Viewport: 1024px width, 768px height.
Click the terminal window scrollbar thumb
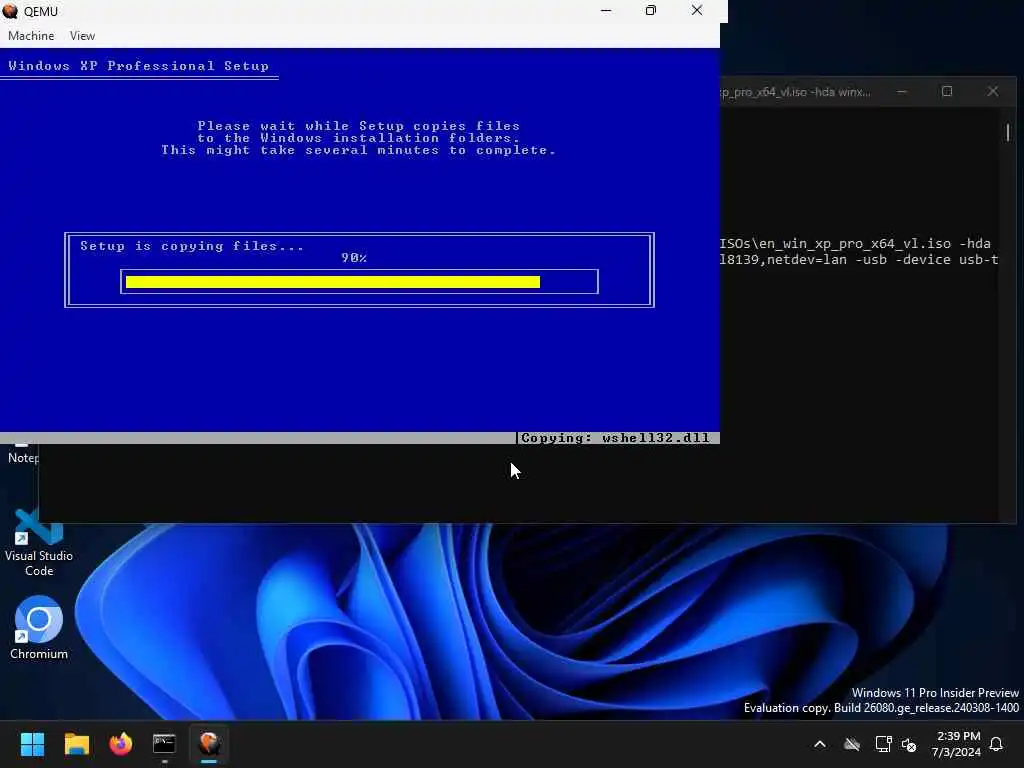click(x=1008, y=133)
